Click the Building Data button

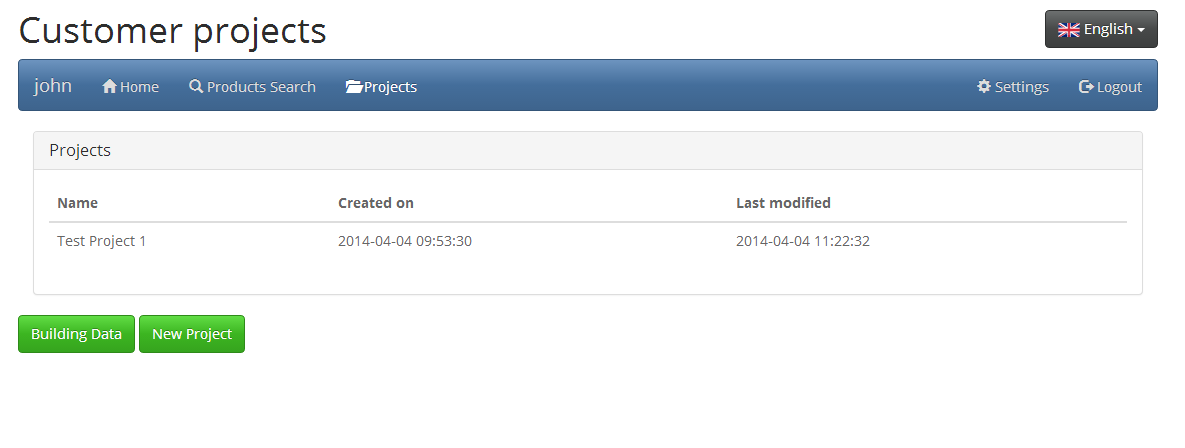[x=76, y=334]
